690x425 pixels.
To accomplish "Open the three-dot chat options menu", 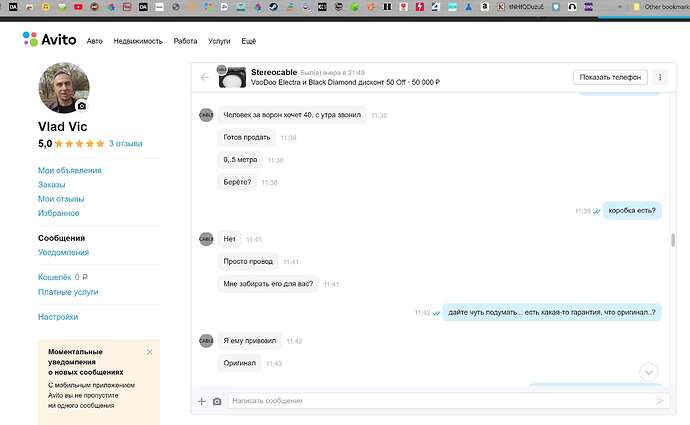I will (x=660, y=77).
